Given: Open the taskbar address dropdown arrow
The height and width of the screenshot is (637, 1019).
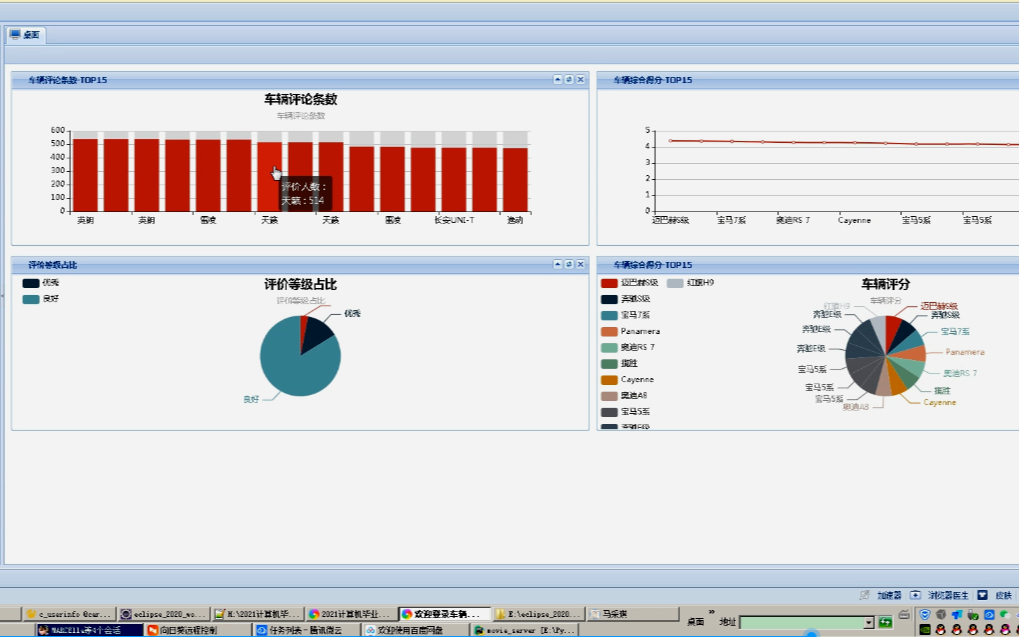Looking at the screenshot, I should [x=869, y=622].
